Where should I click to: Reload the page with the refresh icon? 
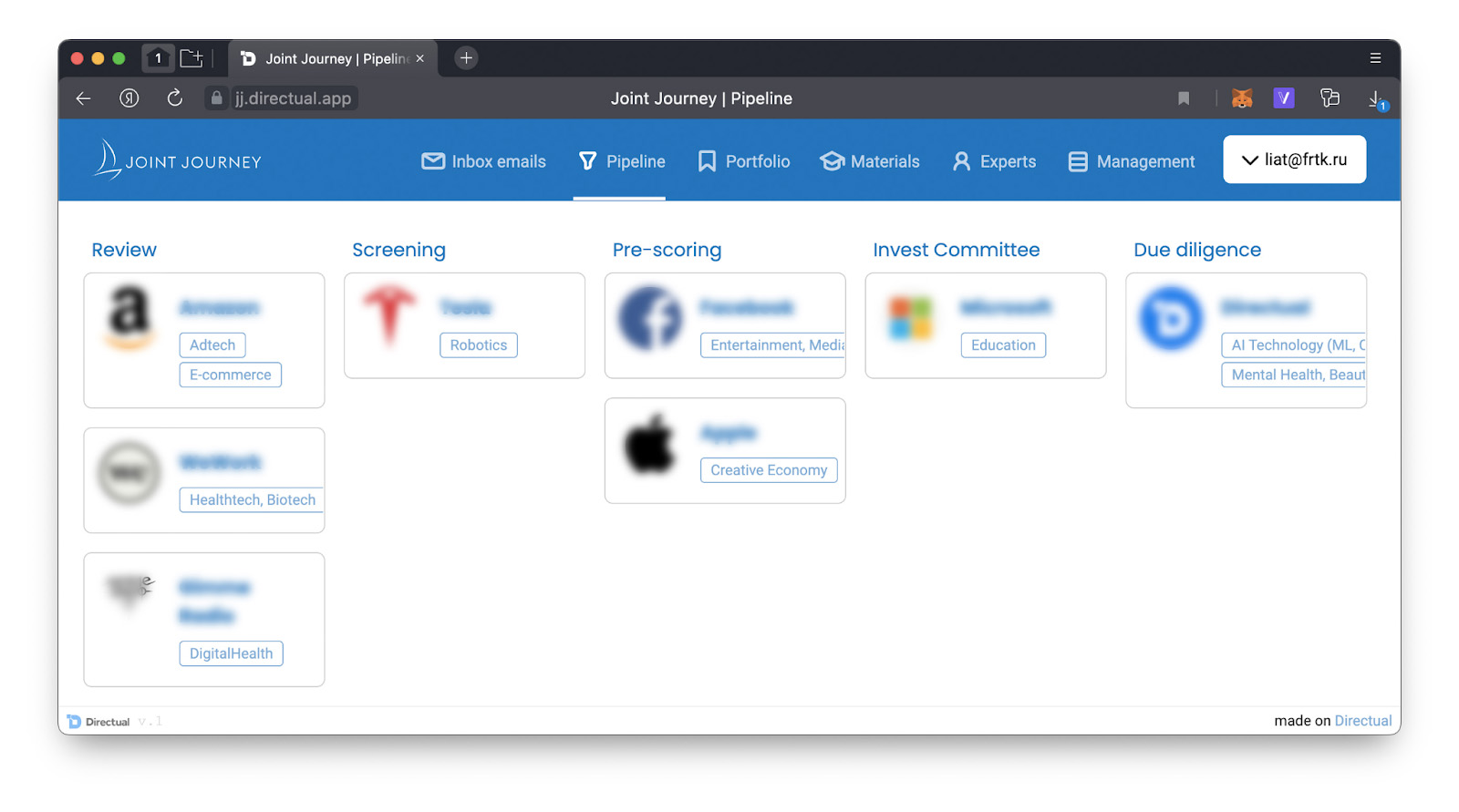pos(175,98)
